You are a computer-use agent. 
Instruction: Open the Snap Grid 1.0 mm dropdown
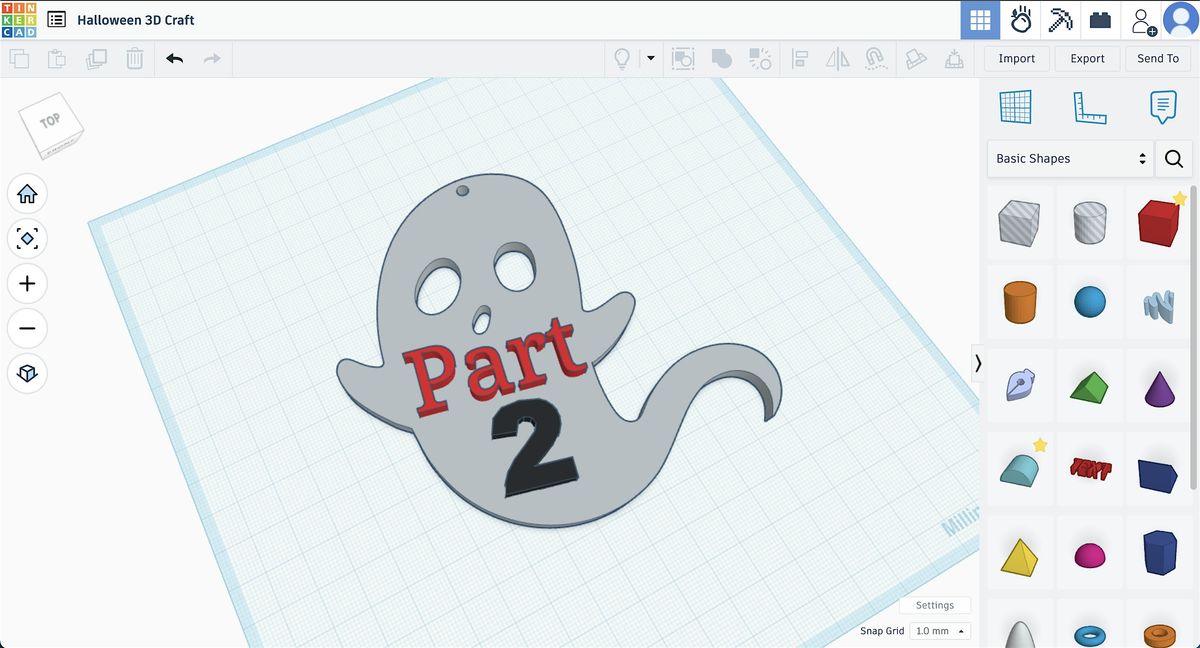[x=940, y=631]
